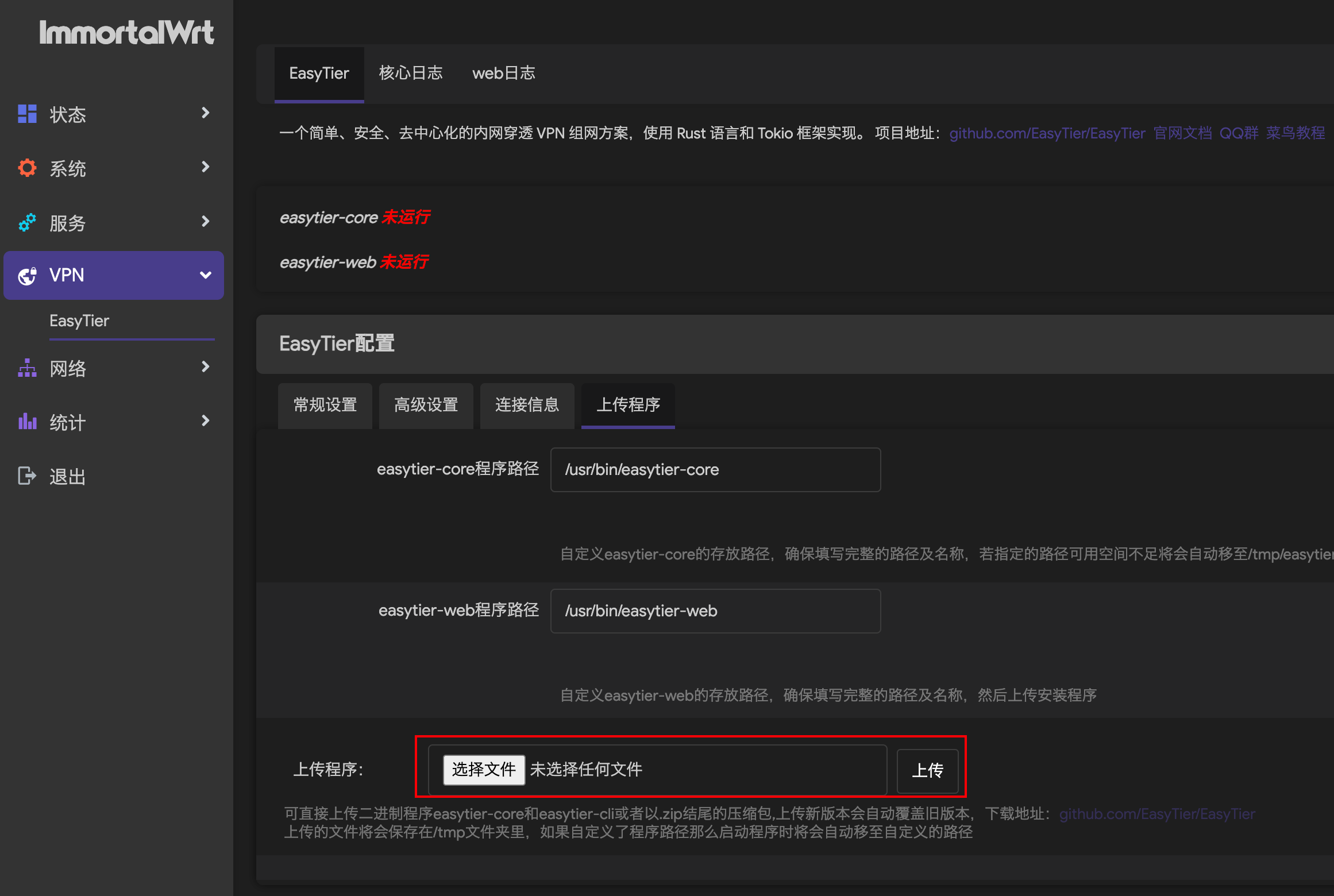Viewport: 1334px width, 896px height.
Task: Expand the 统计 menu chevron
Action: [x=205, y=420]
